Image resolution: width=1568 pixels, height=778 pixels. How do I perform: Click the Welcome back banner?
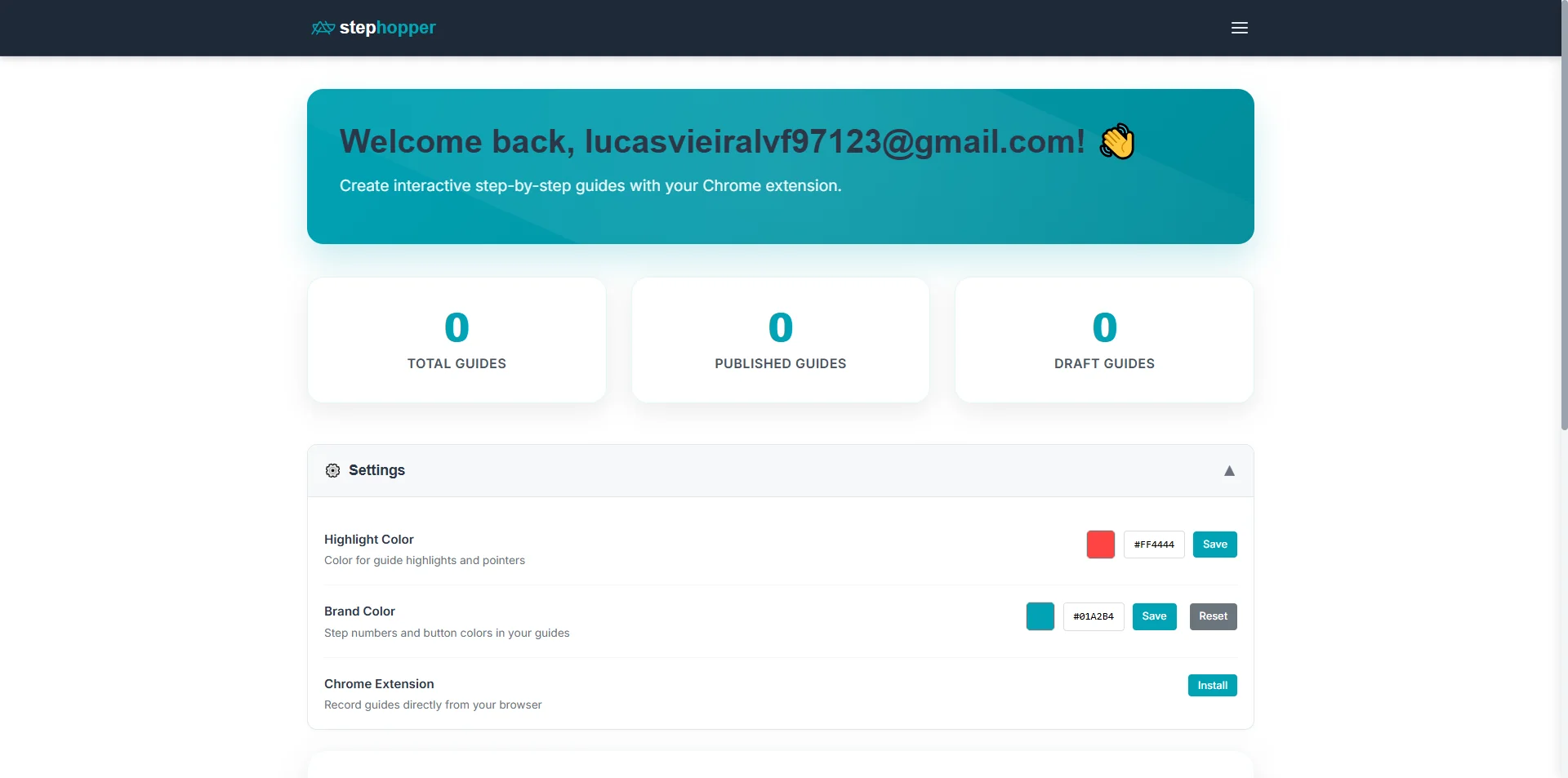click(x=780, y=166)
